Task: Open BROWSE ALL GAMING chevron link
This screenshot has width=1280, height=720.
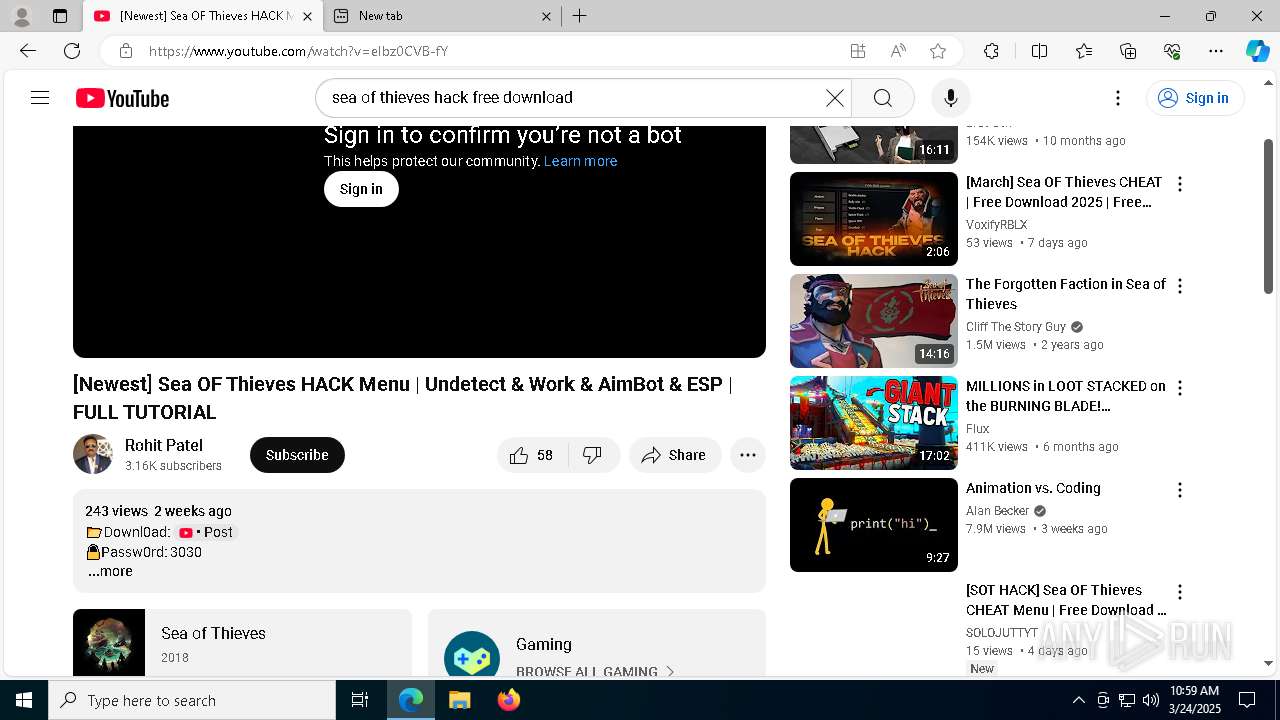Action: tap(596, 671)
